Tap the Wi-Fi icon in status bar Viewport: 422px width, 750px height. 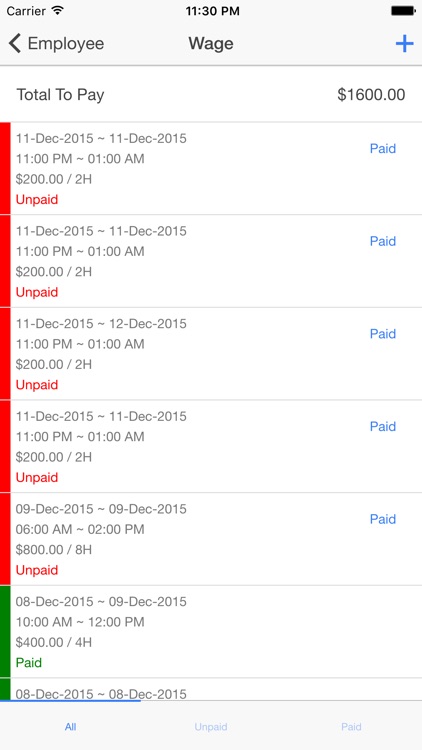coord(58,11)
